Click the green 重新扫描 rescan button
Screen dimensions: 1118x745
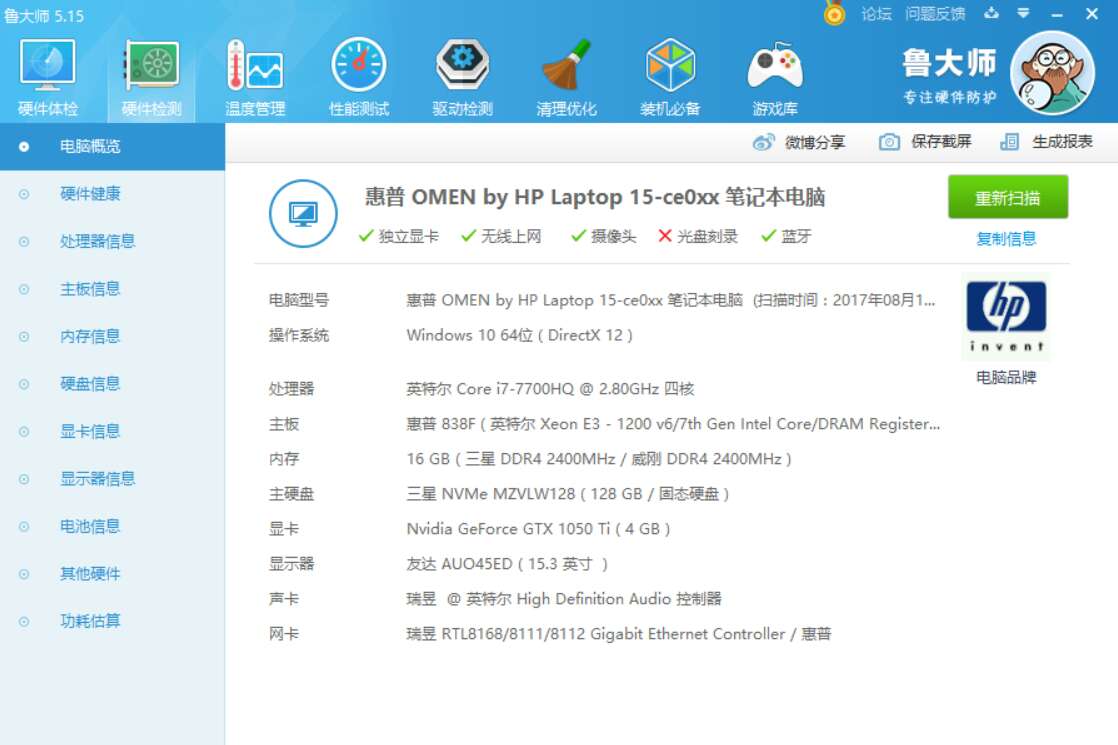(1007, 197)
